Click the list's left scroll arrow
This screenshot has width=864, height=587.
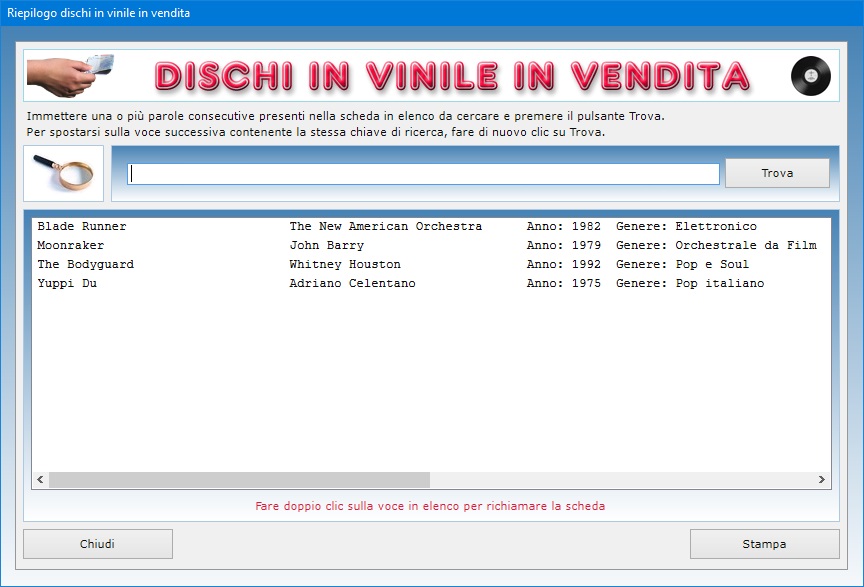point(41,480)
